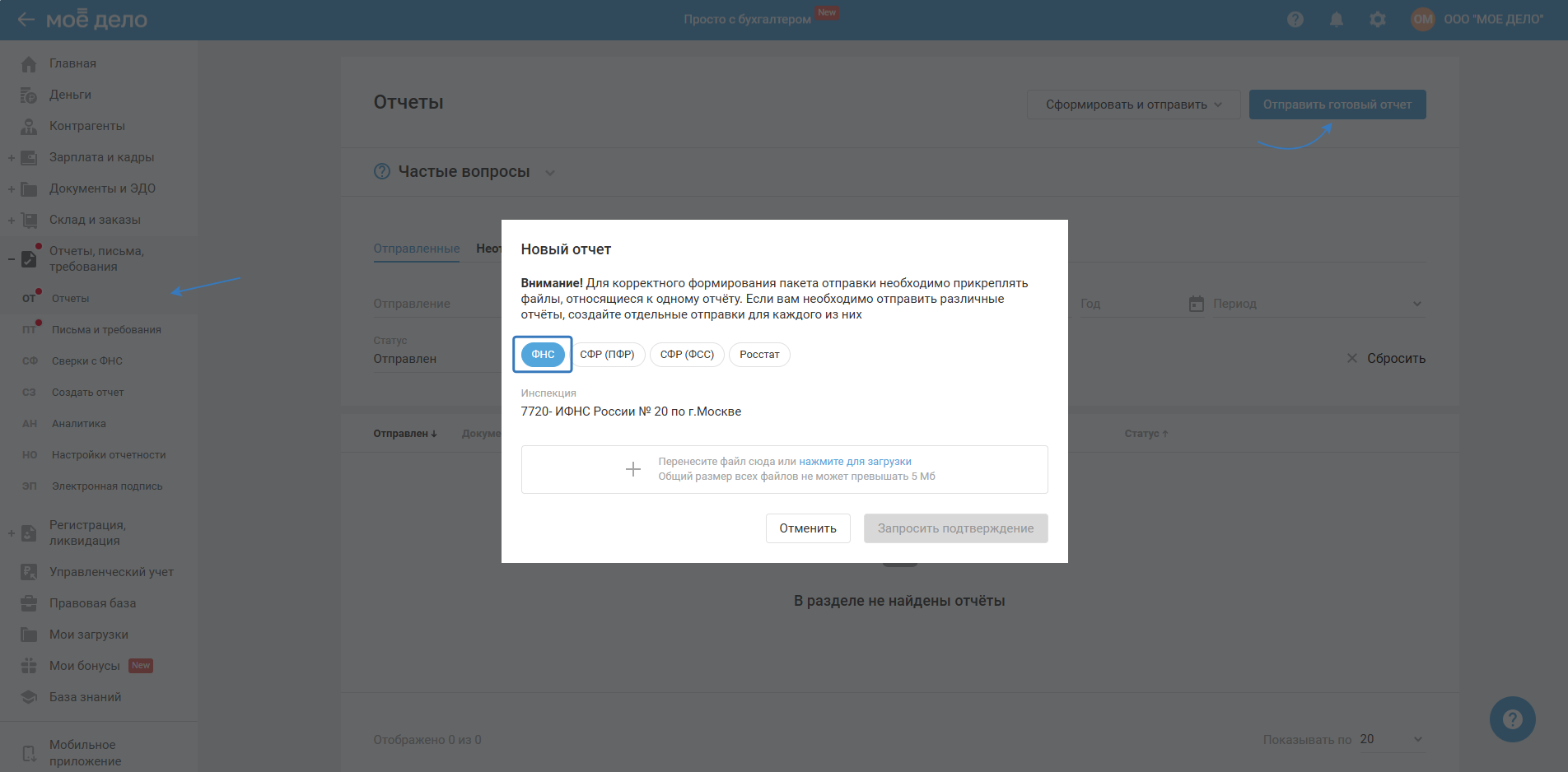Click the нажмите для загрузки link
Image resolution: width=1568 pixels, height=772 pixels.
pyautogui.click(x=855, y=462)
